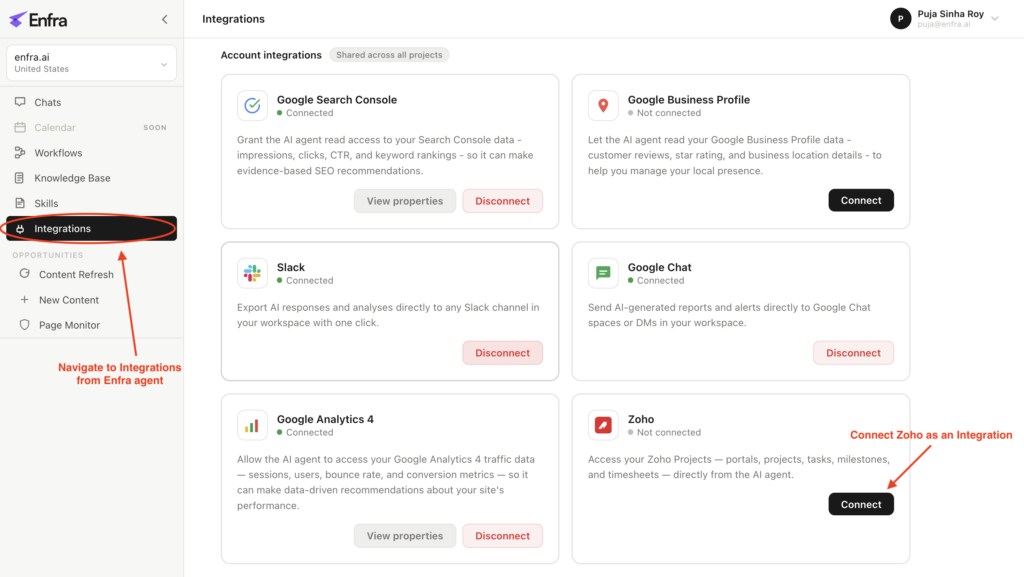Click the Enfra logo icon

coord(18,20)
